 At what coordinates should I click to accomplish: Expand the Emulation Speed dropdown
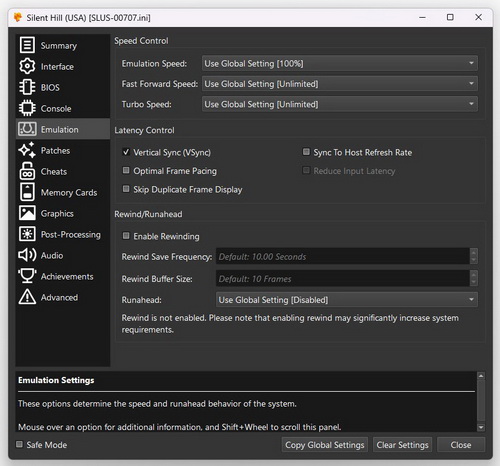coord(340,63)
